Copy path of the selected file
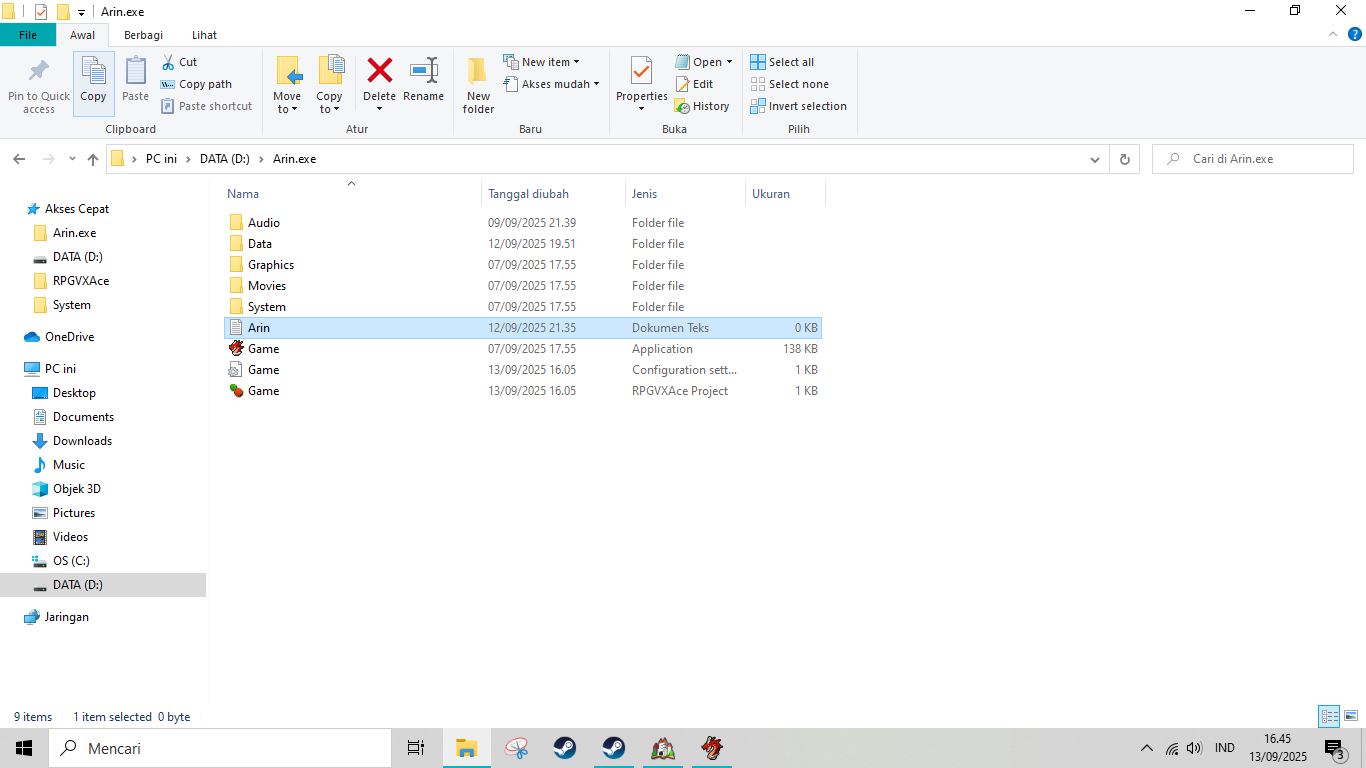 [x=196, y=84]
